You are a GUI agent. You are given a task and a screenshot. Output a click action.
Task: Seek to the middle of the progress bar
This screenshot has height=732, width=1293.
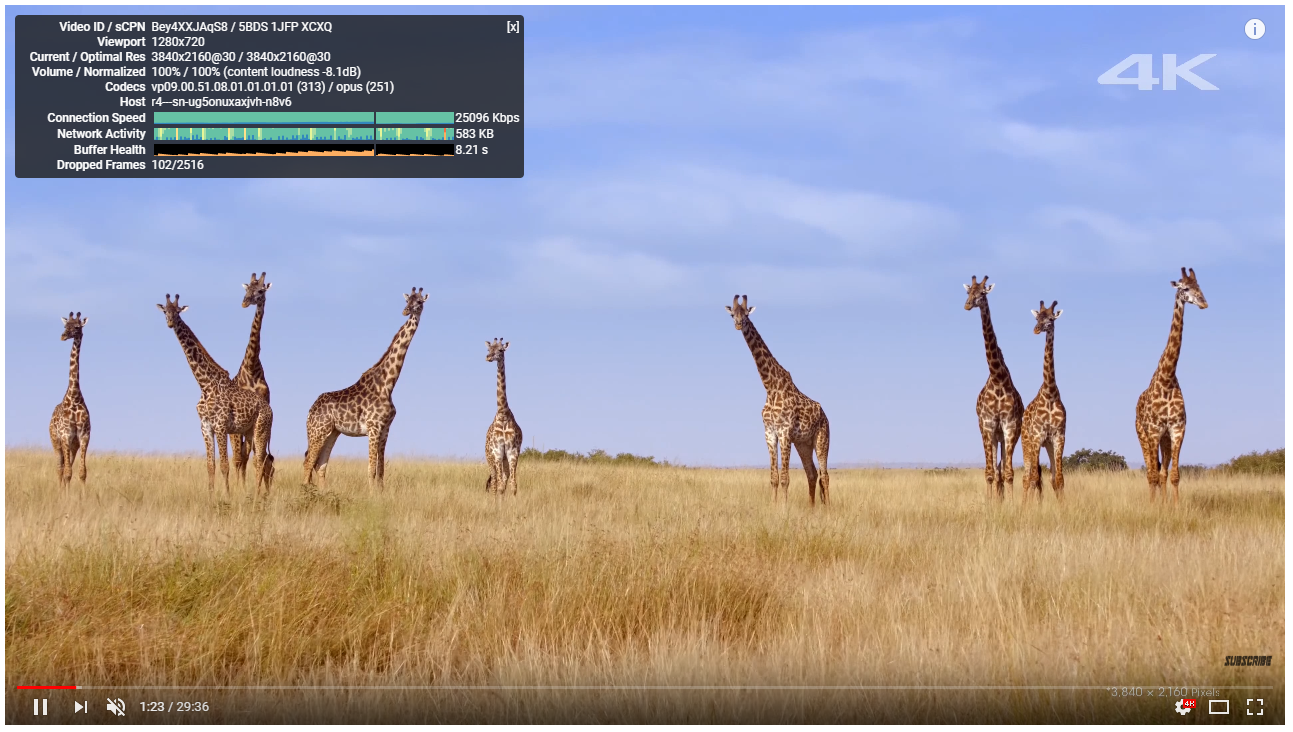pos(645,687)
